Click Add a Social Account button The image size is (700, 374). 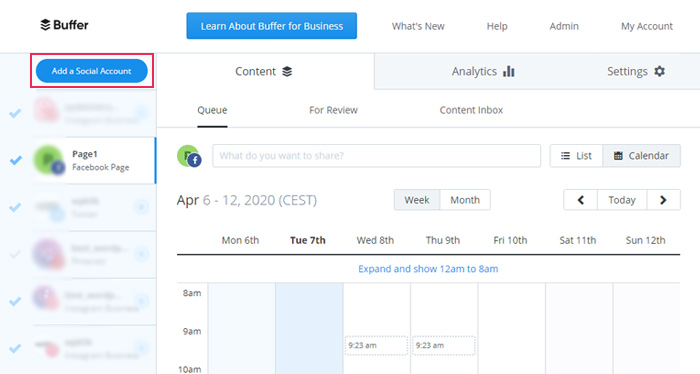(92, 71)
